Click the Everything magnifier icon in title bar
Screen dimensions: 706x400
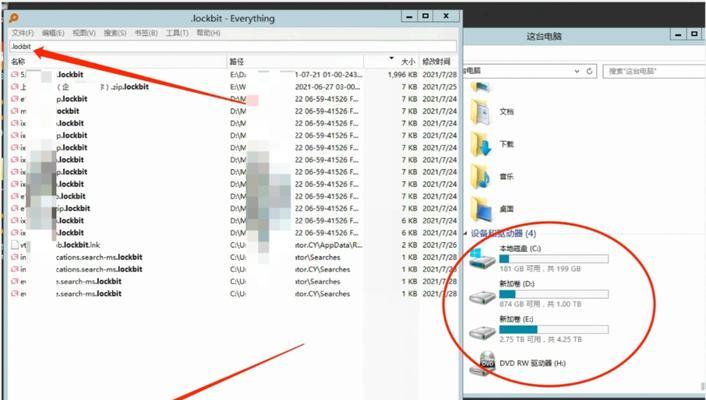pyautogui.click(x=14, y=18)
